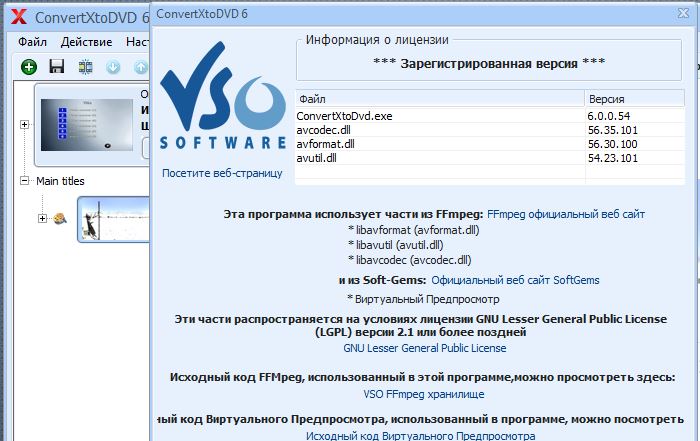Screen dimensions: 700x441
Task: Click the libavcodec (avcodec.dll) line
Action: coord(409,260)
